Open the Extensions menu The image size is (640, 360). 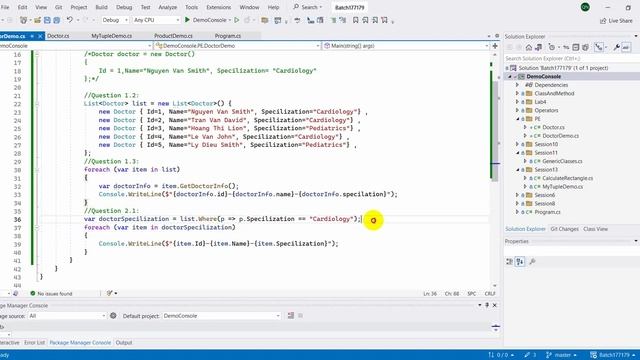pos(218,7)
